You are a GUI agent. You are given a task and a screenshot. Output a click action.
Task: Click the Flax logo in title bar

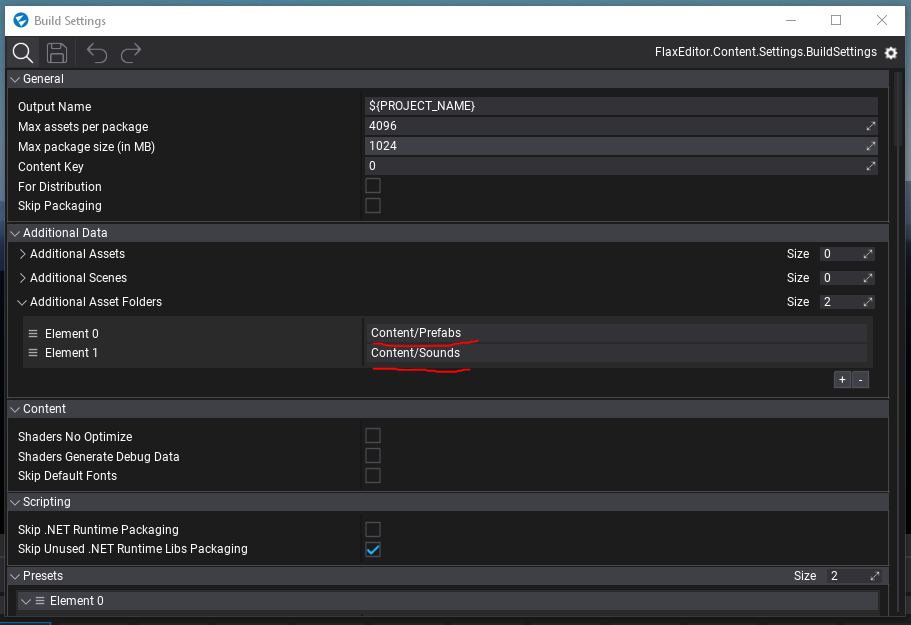click(21, 20)
